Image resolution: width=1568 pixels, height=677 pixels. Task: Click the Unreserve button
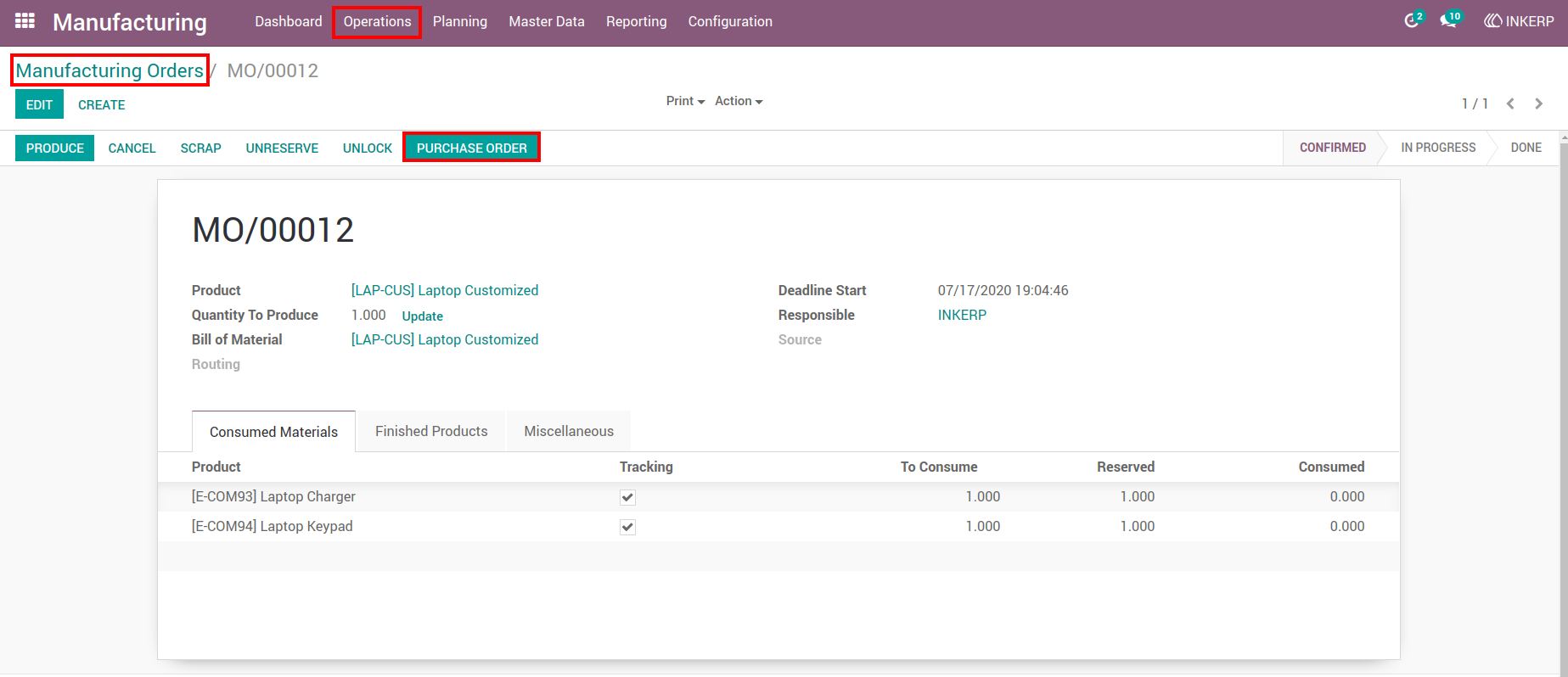click(x=282, y=148)
